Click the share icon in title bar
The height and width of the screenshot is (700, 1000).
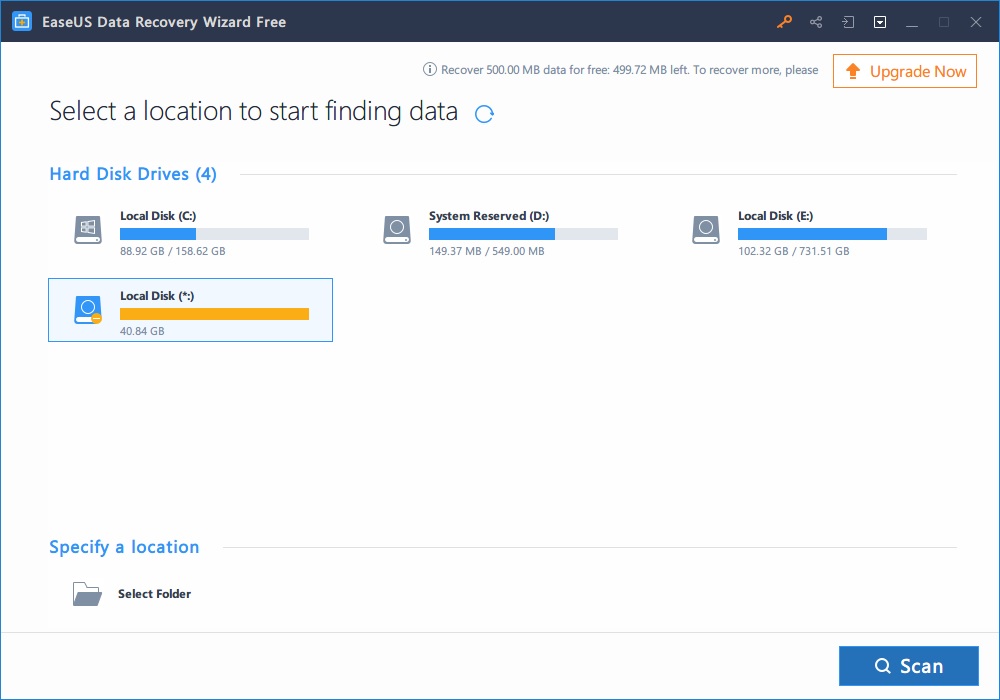coord(816,22)
